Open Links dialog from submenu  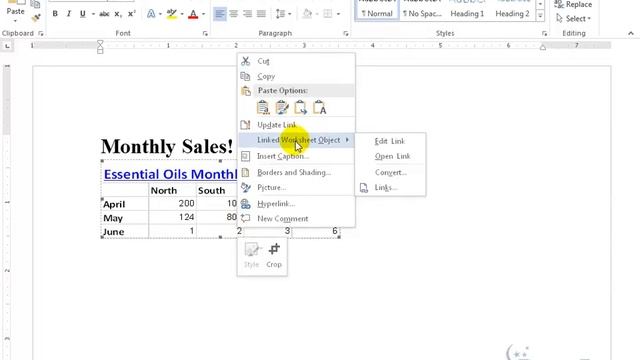tap(391, 188)
